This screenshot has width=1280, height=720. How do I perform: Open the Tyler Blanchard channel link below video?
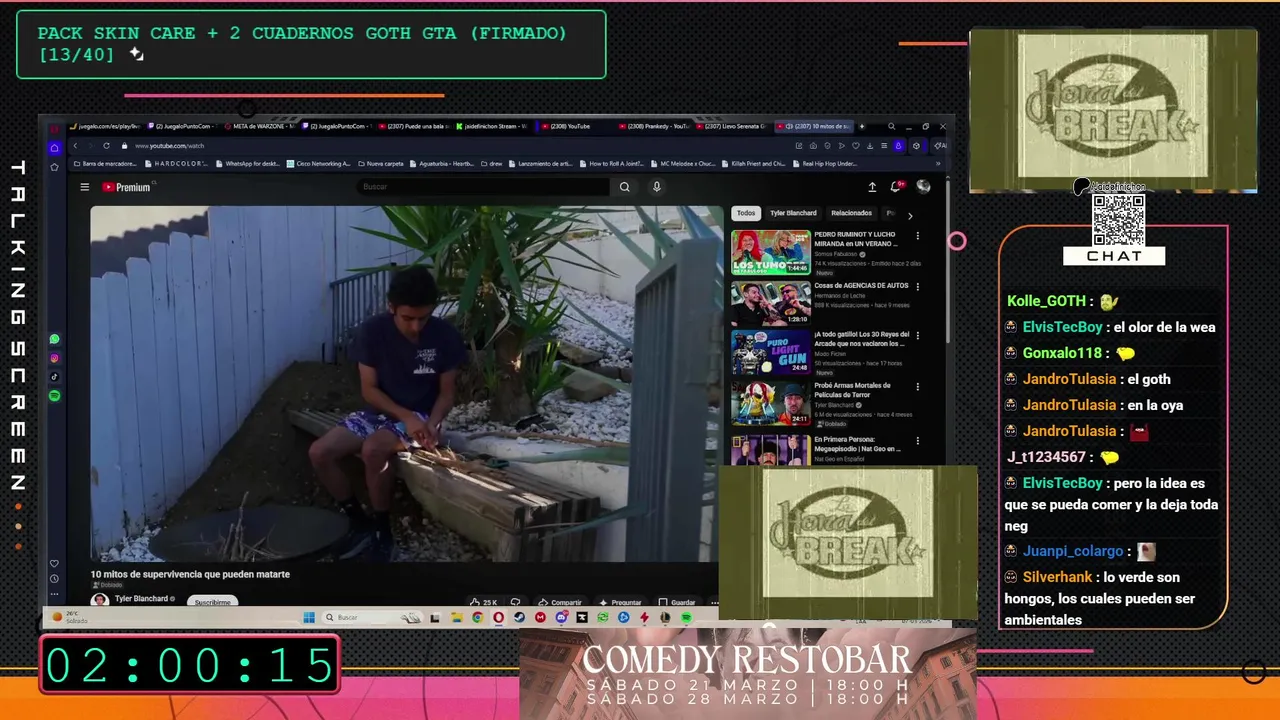(141, 599)
